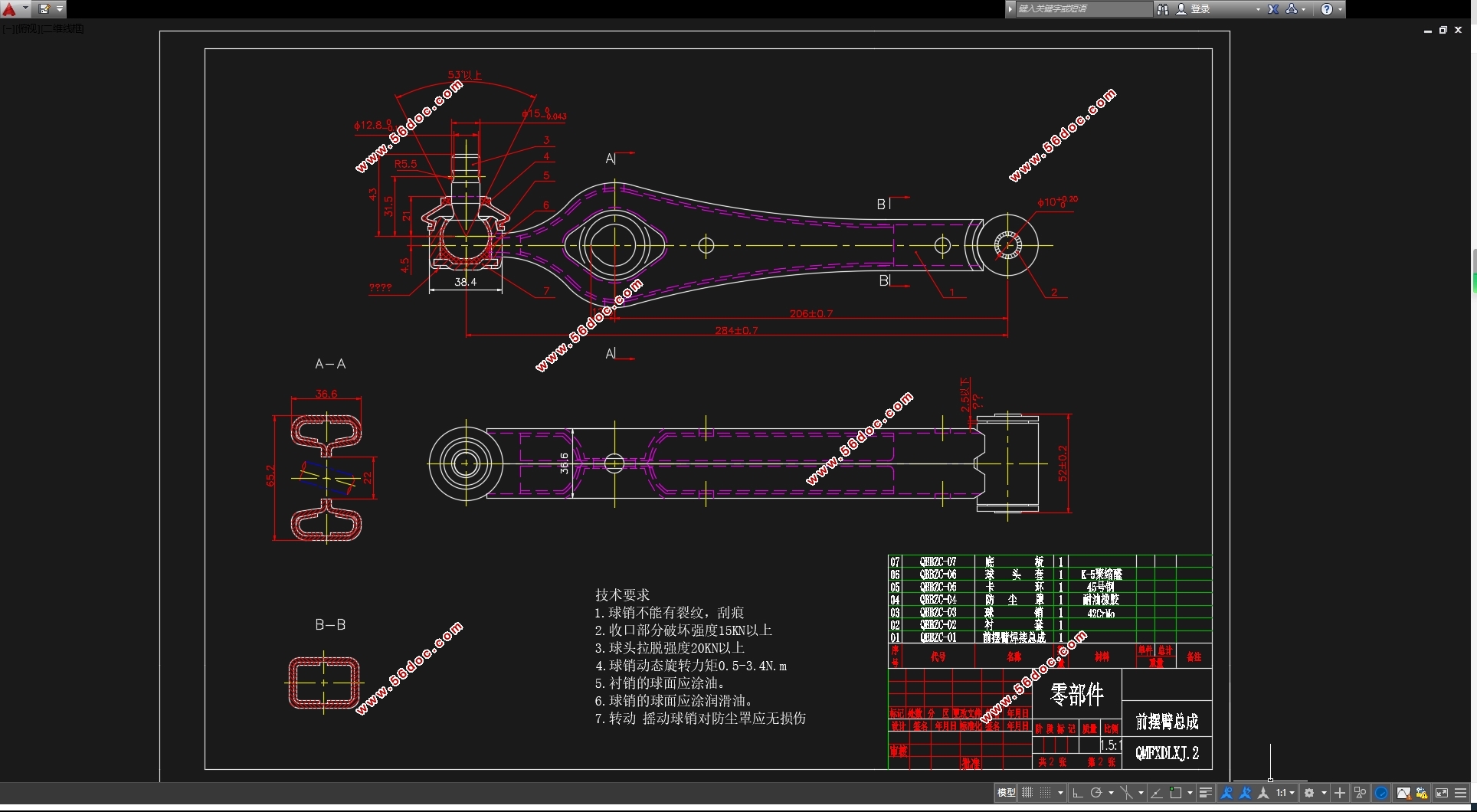Click QMFXDLXJ.2 drawing number text

tap(1167, 753)
